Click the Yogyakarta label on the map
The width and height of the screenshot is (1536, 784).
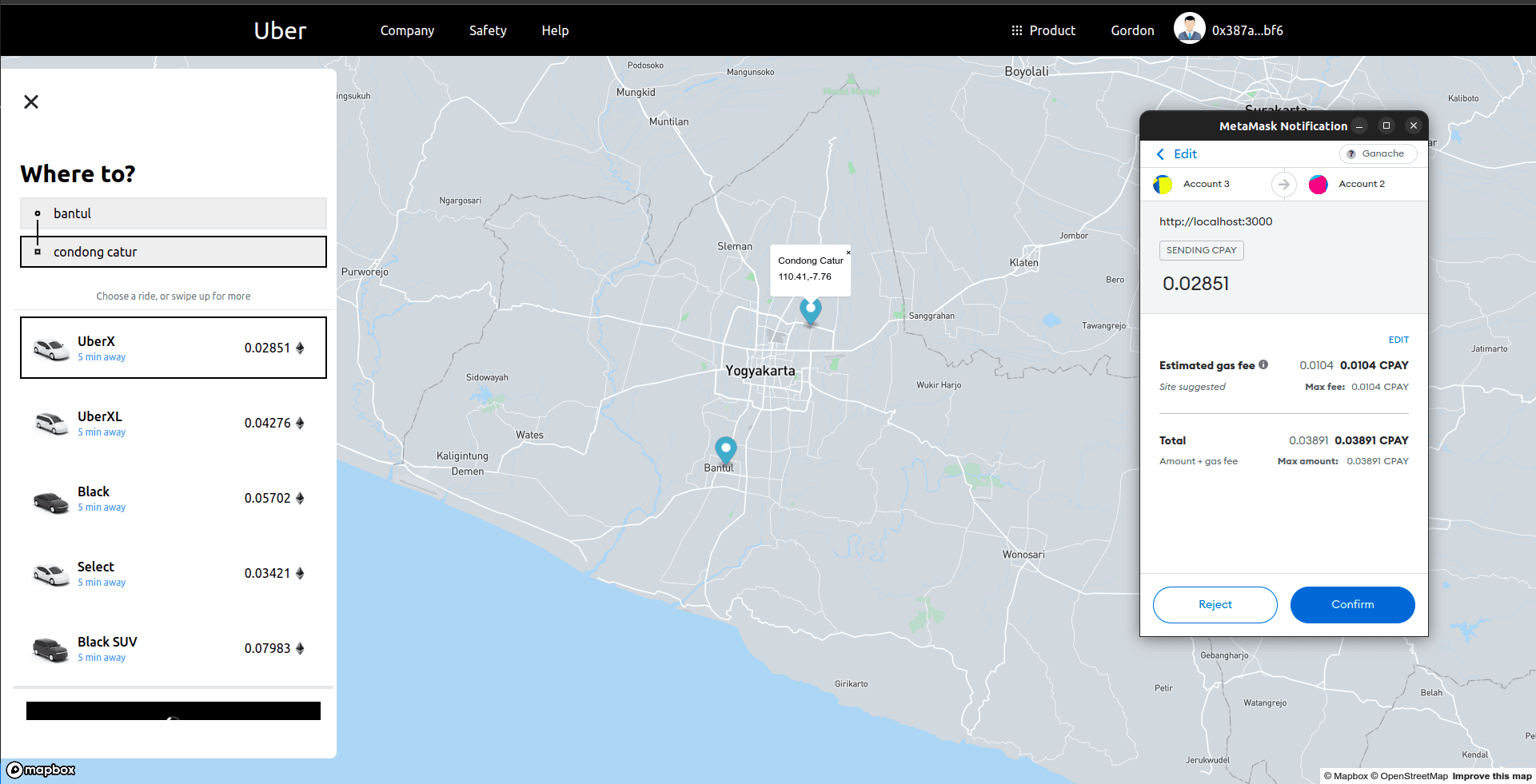point(760,371)
